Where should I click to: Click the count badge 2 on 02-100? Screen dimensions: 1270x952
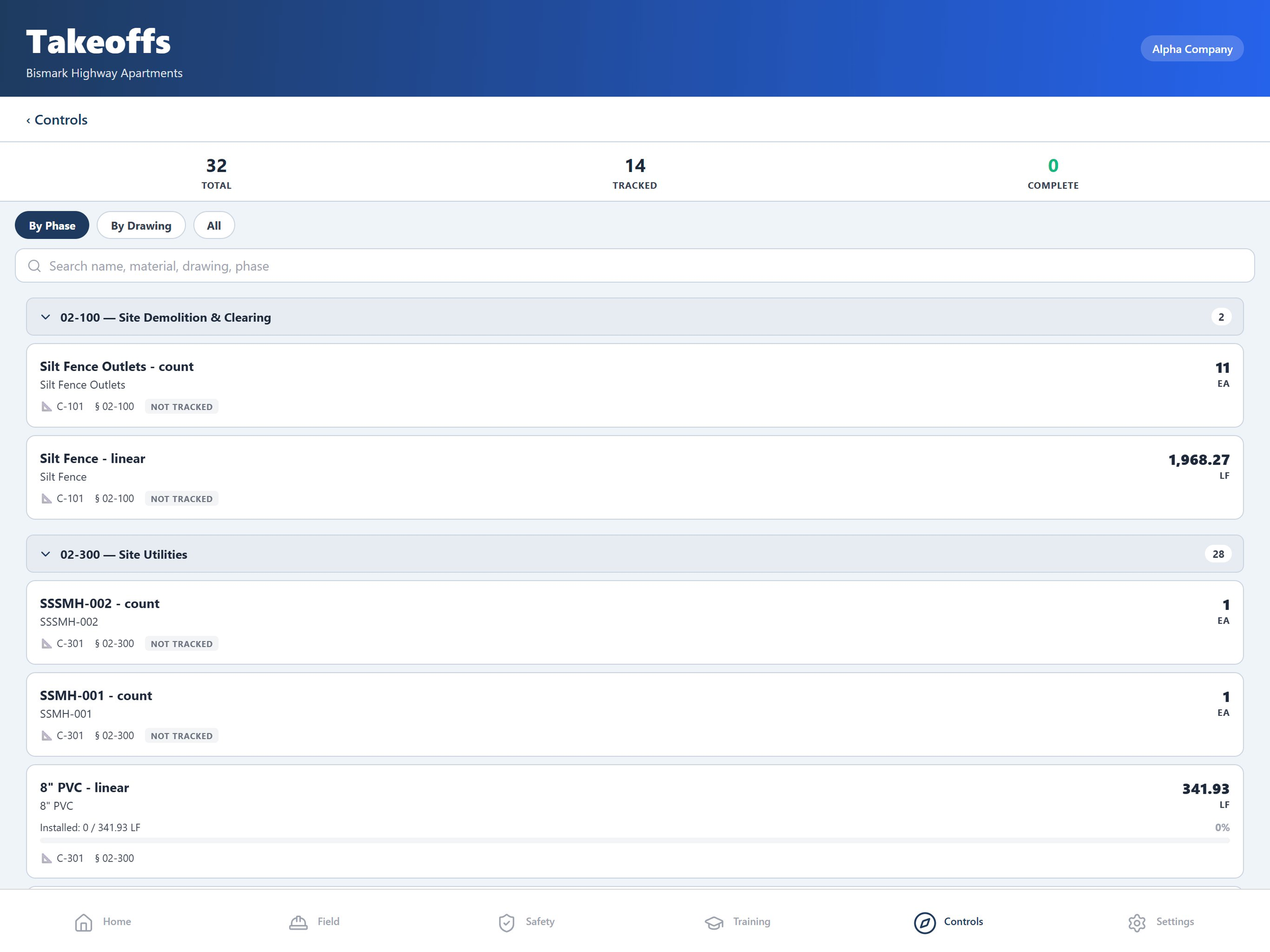click(x=1221, y=317)
